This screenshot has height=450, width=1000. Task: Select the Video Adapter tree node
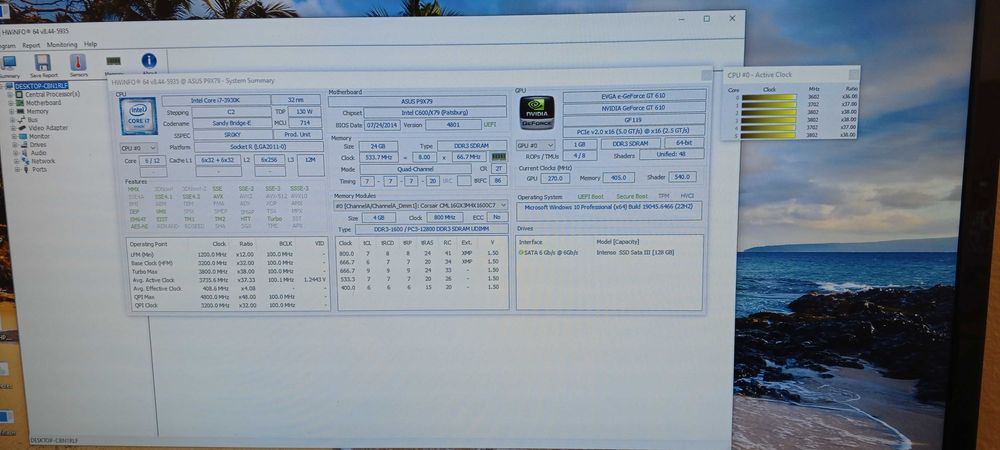(47, 128)
